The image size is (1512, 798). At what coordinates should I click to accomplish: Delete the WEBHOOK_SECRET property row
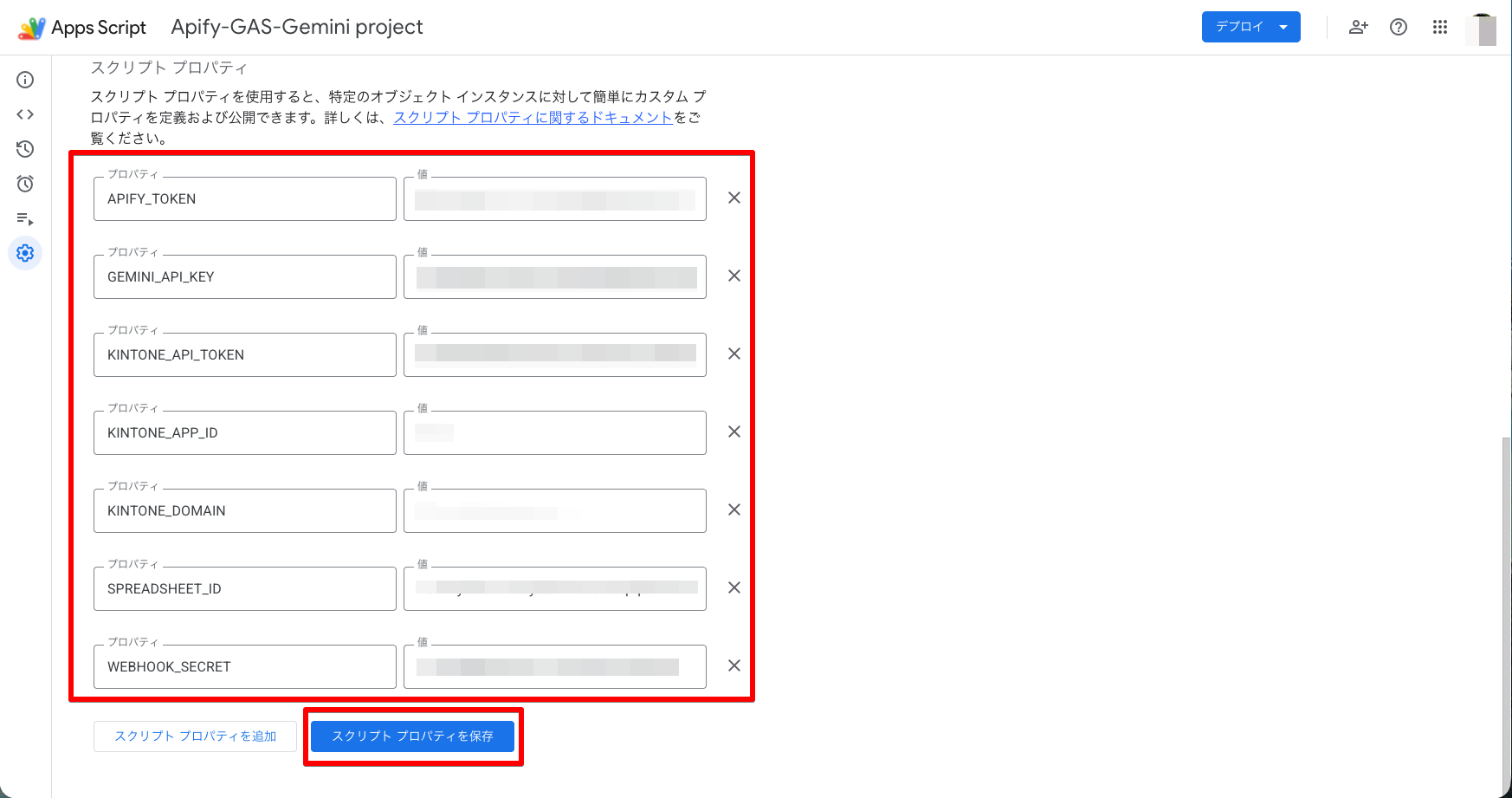pos(733,665)
